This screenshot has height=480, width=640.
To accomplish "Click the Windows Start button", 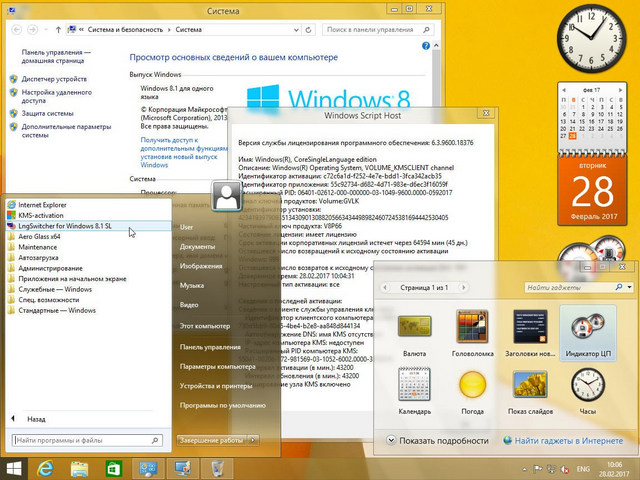I will [x=14, y=468].
